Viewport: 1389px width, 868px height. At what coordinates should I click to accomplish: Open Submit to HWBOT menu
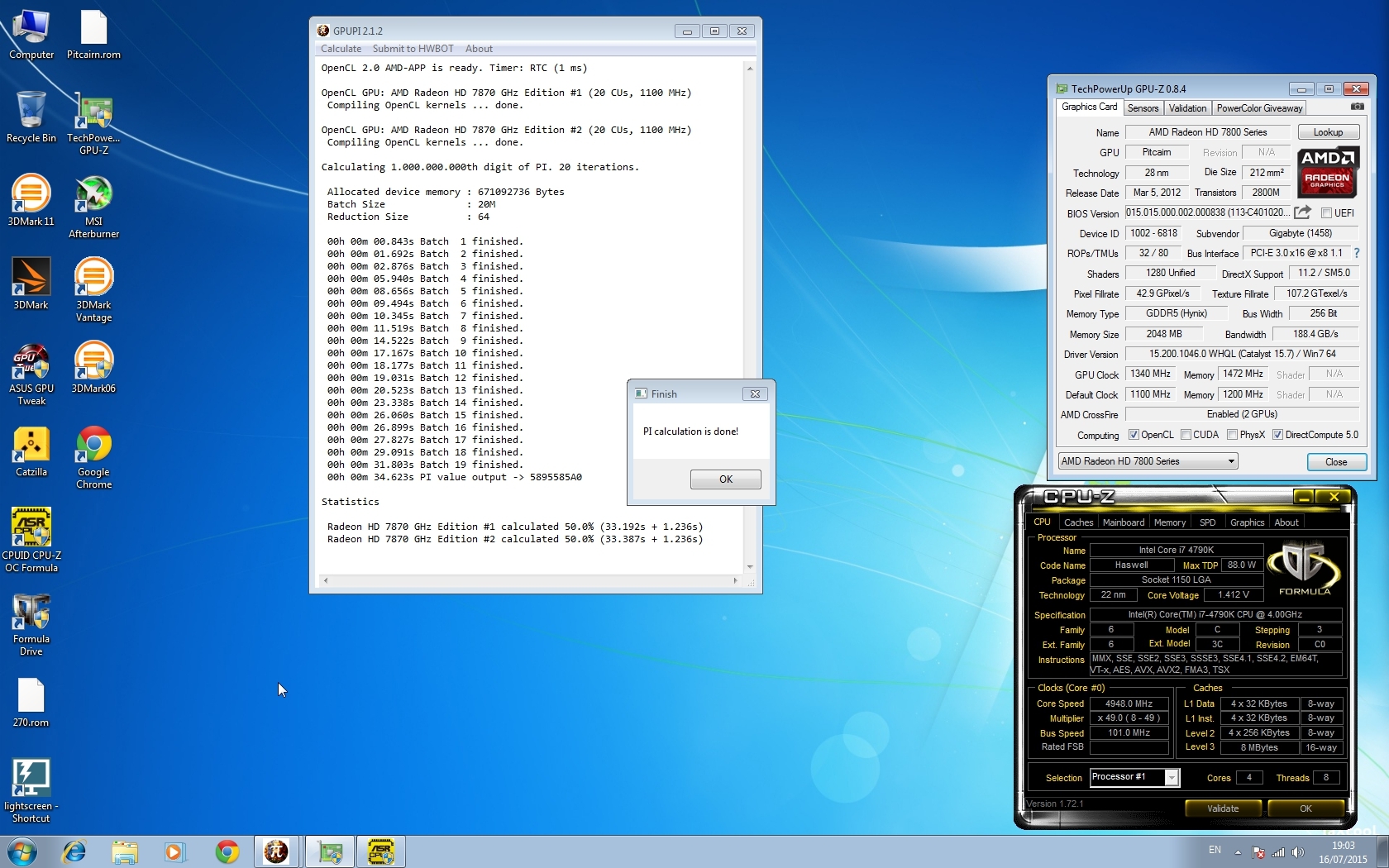click(x=413, y=49)
